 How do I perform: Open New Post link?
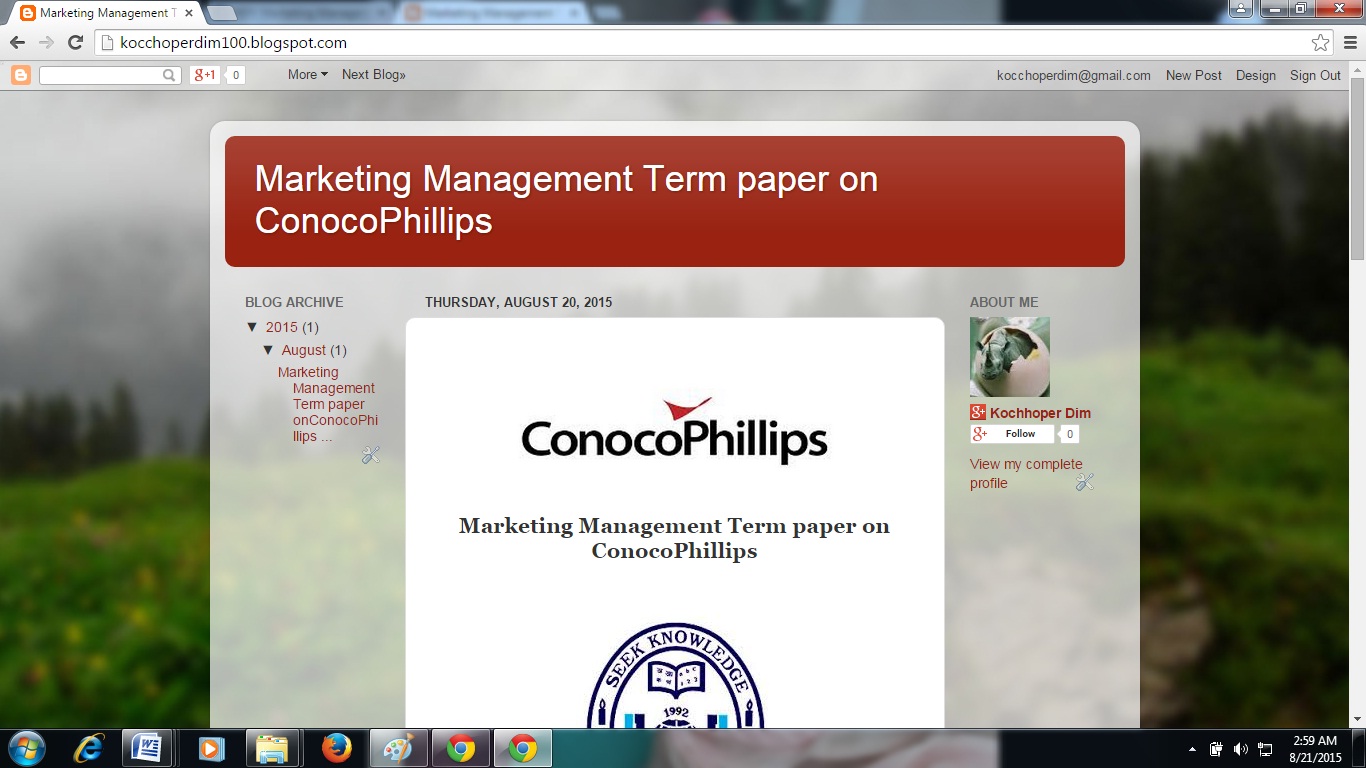pos(1194,75)
